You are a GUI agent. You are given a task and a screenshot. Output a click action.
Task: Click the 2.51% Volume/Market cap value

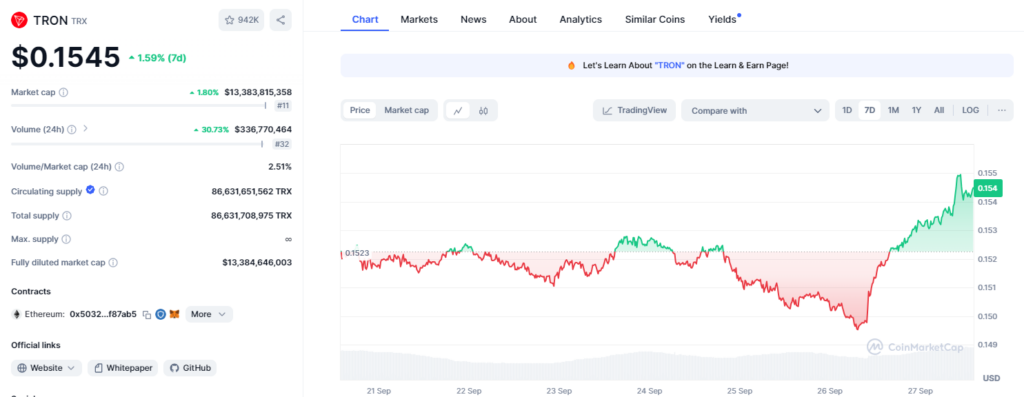[x=280, y=167]
